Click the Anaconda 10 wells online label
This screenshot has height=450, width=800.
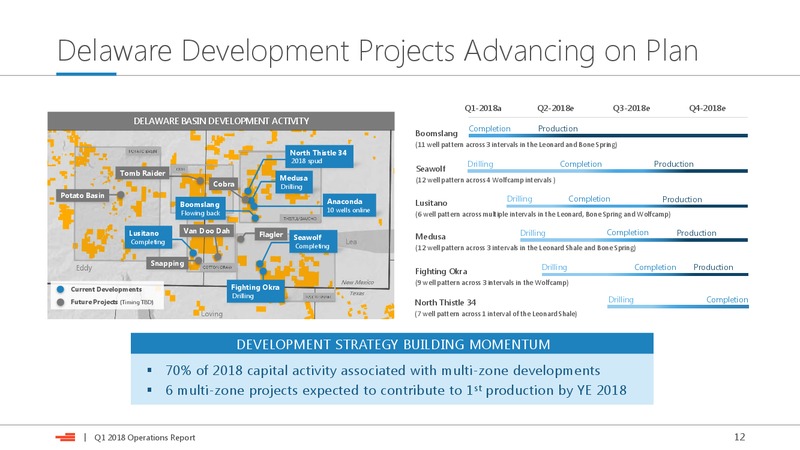349,205
